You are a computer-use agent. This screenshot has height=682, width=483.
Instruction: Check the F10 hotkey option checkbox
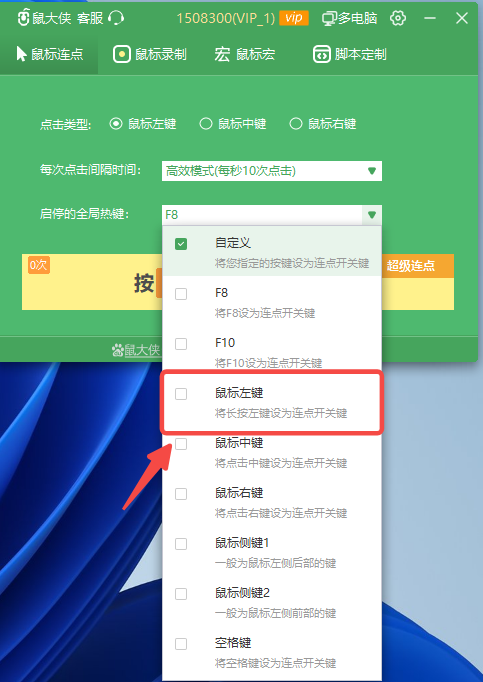pyautogui.click(x=181, y=344)
